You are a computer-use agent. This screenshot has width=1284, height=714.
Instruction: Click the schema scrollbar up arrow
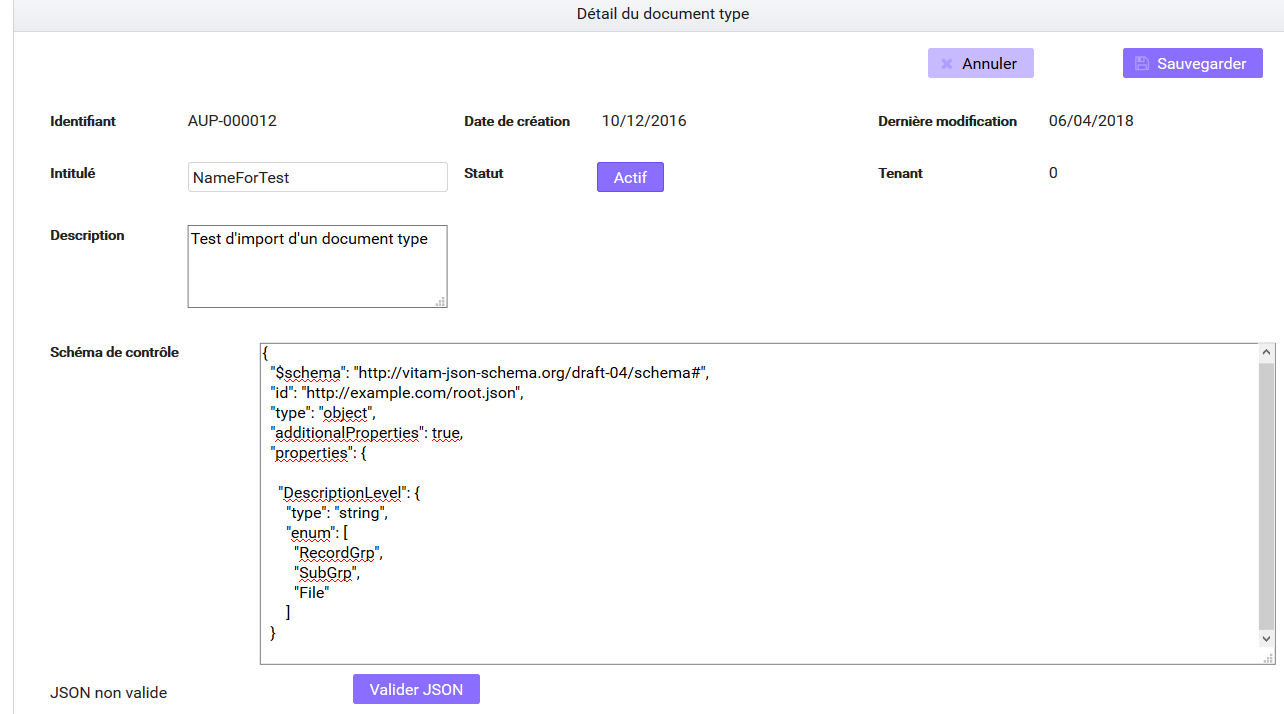[1266, 353]
